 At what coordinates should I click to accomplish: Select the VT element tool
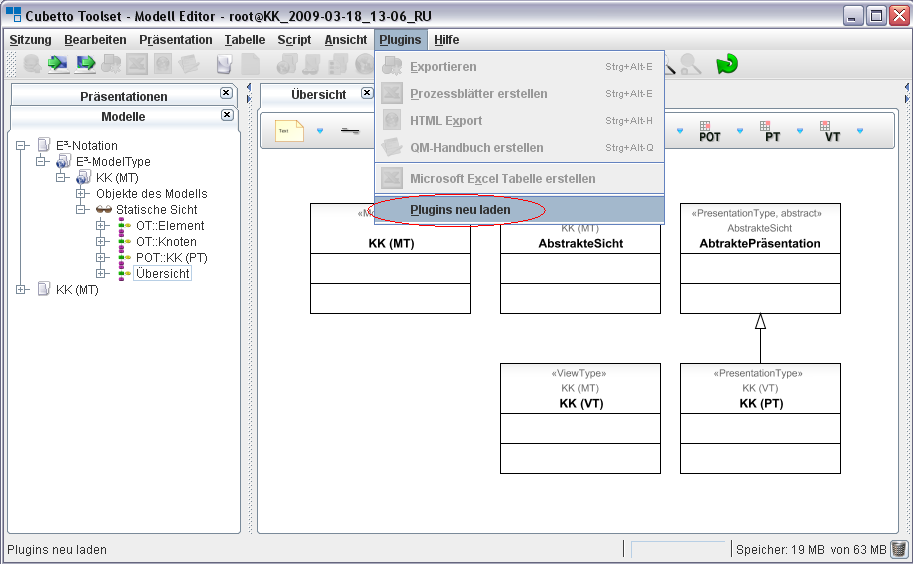831,132
